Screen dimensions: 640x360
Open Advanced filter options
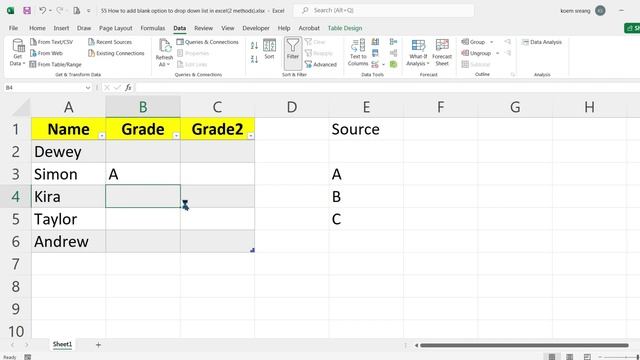[x=321, y=64]
